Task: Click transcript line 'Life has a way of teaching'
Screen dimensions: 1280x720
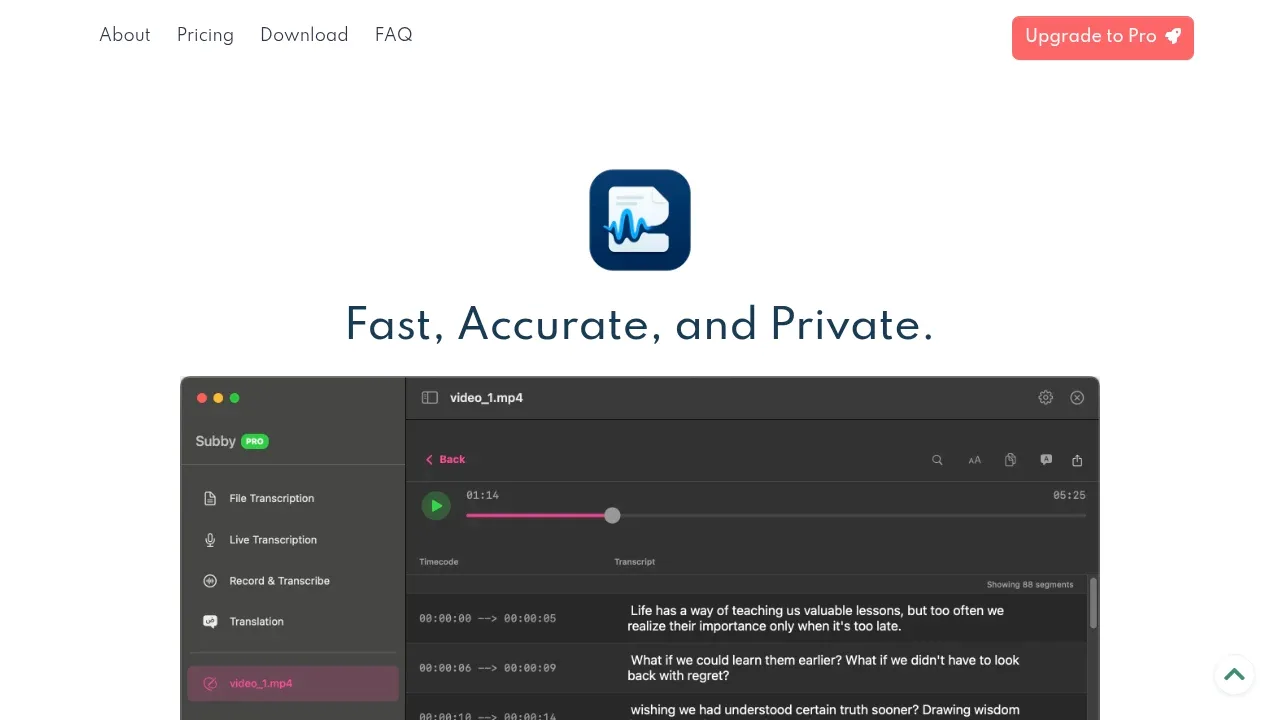Action: click(x=815, y=618)
